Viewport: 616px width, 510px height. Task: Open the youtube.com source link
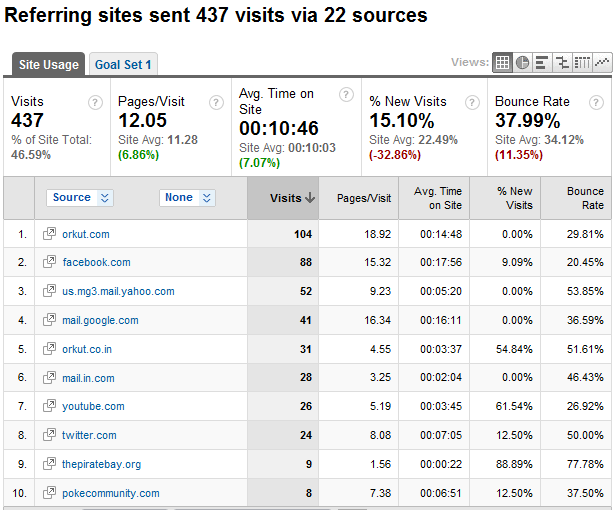(94, 407)
